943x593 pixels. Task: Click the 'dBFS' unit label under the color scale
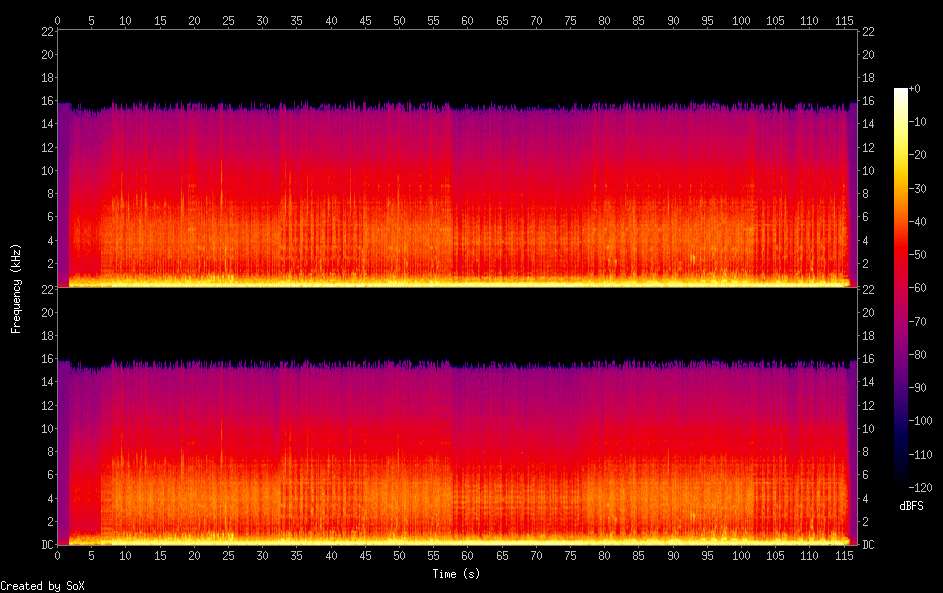point(911,506)
